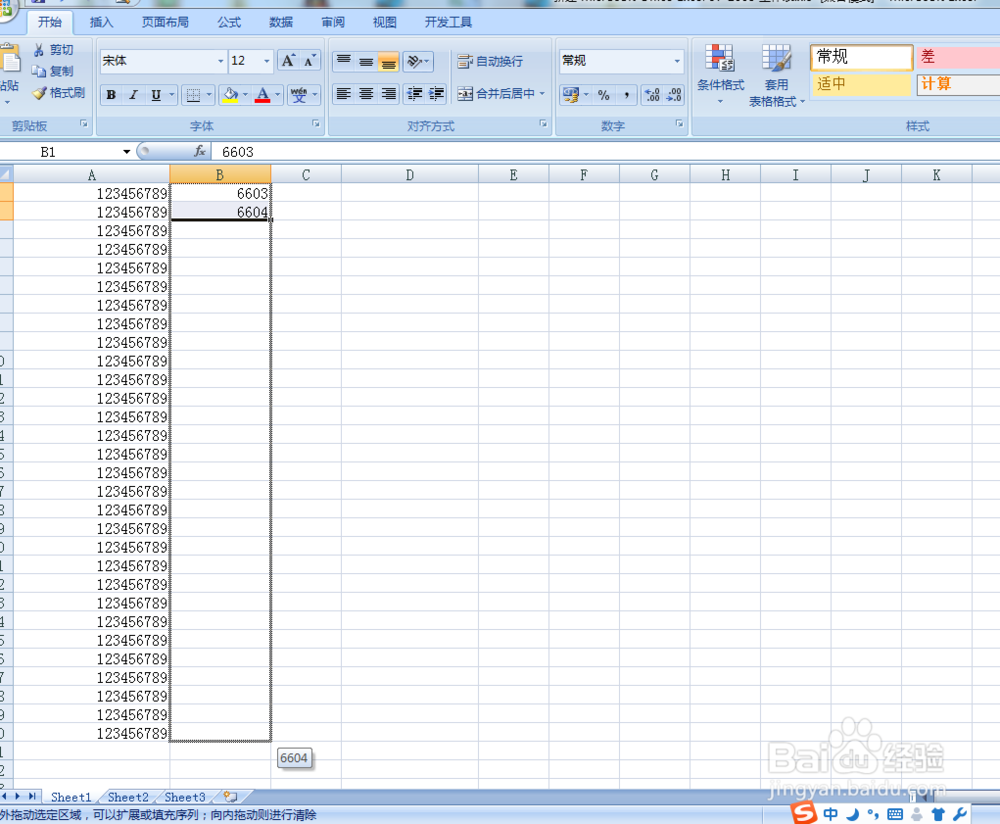Image resolution: width=1000 pixels, height=824 pixels.
Task: Switch to the 插入 (Insert) tab
Action: 101,22
